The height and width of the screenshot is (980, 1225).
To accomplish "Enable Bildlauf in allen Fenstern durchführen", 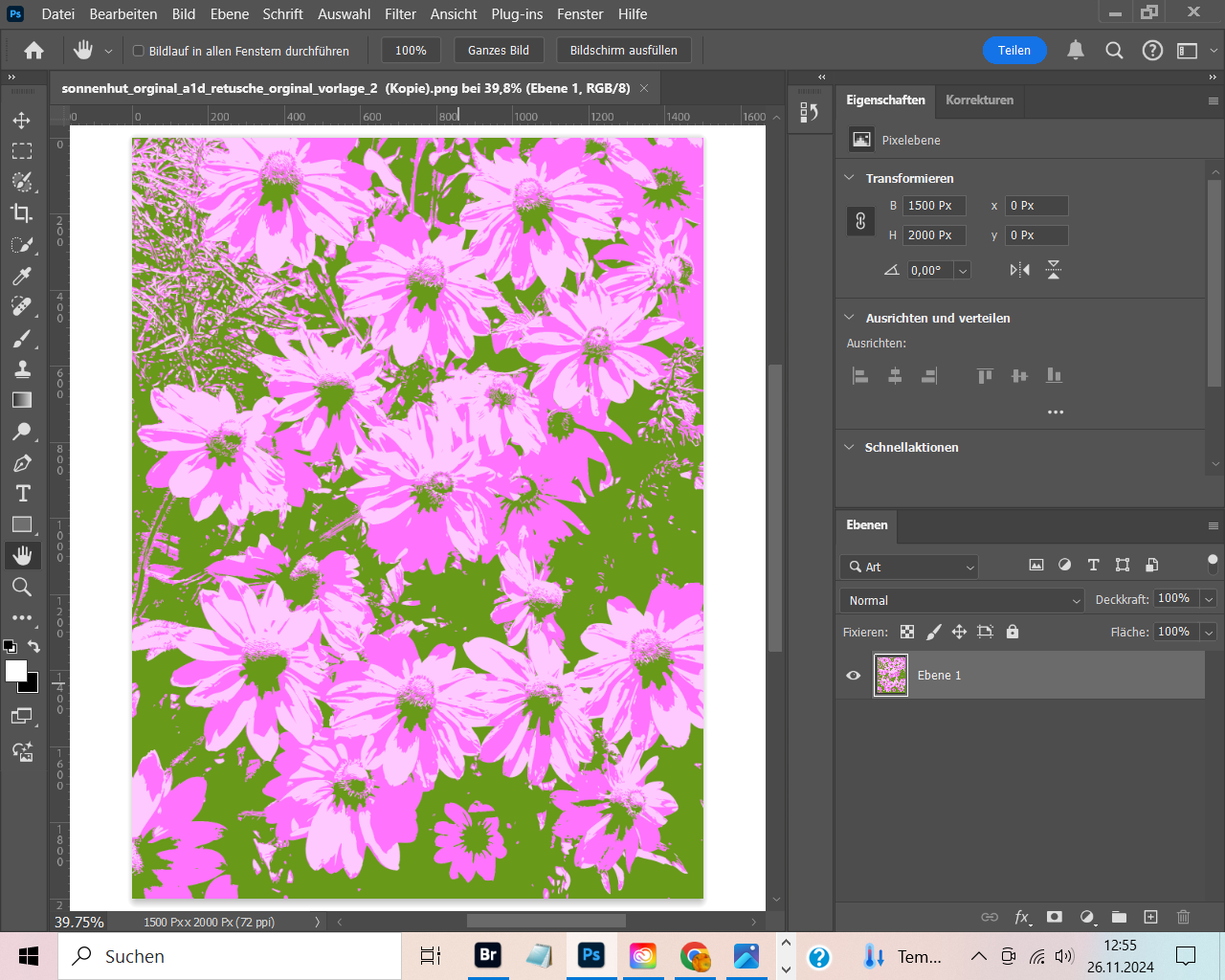I will (140, 50).
